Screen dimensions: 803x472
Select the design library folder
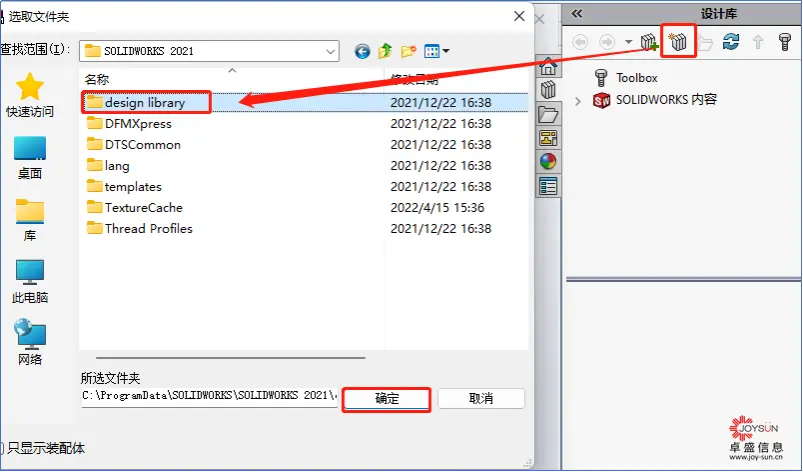146,102
